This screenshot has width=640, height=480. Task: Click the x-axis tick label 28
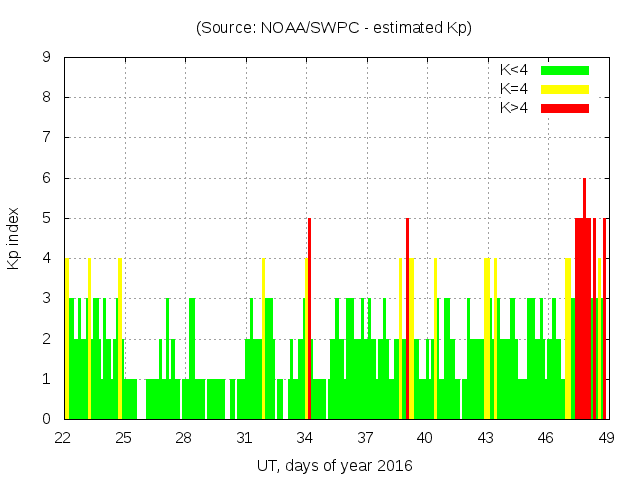(184, 438)
